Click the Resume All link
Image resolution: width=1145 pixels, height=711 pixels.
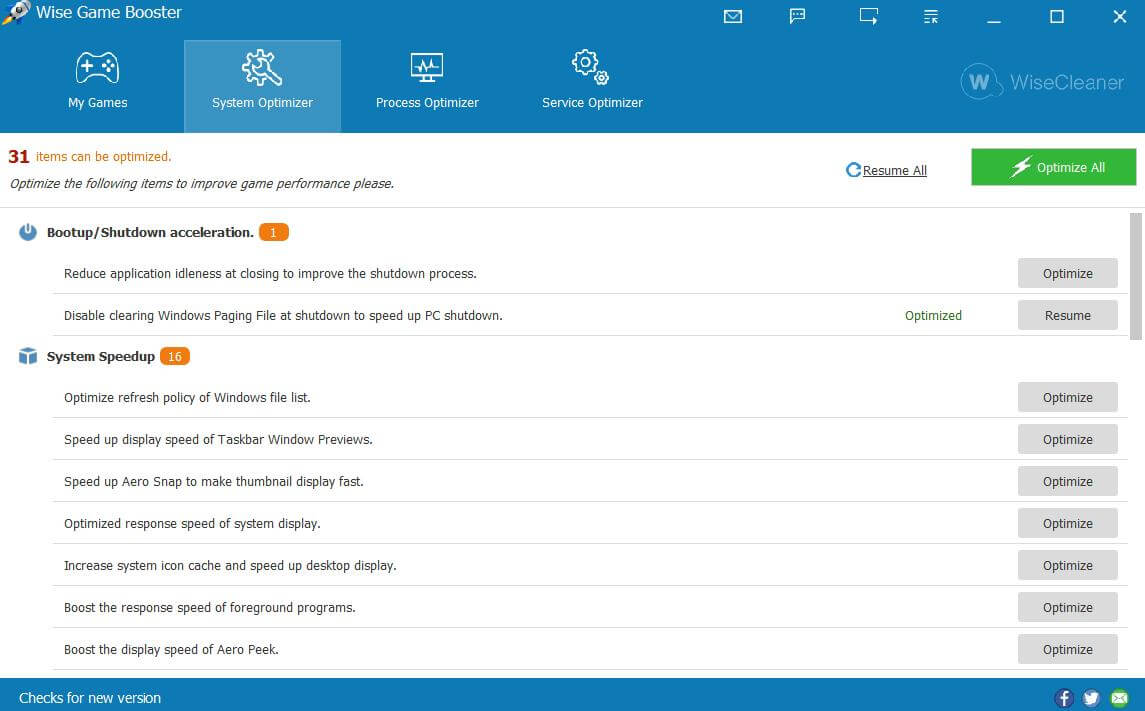pyautogui.click(x=886, y=170)
